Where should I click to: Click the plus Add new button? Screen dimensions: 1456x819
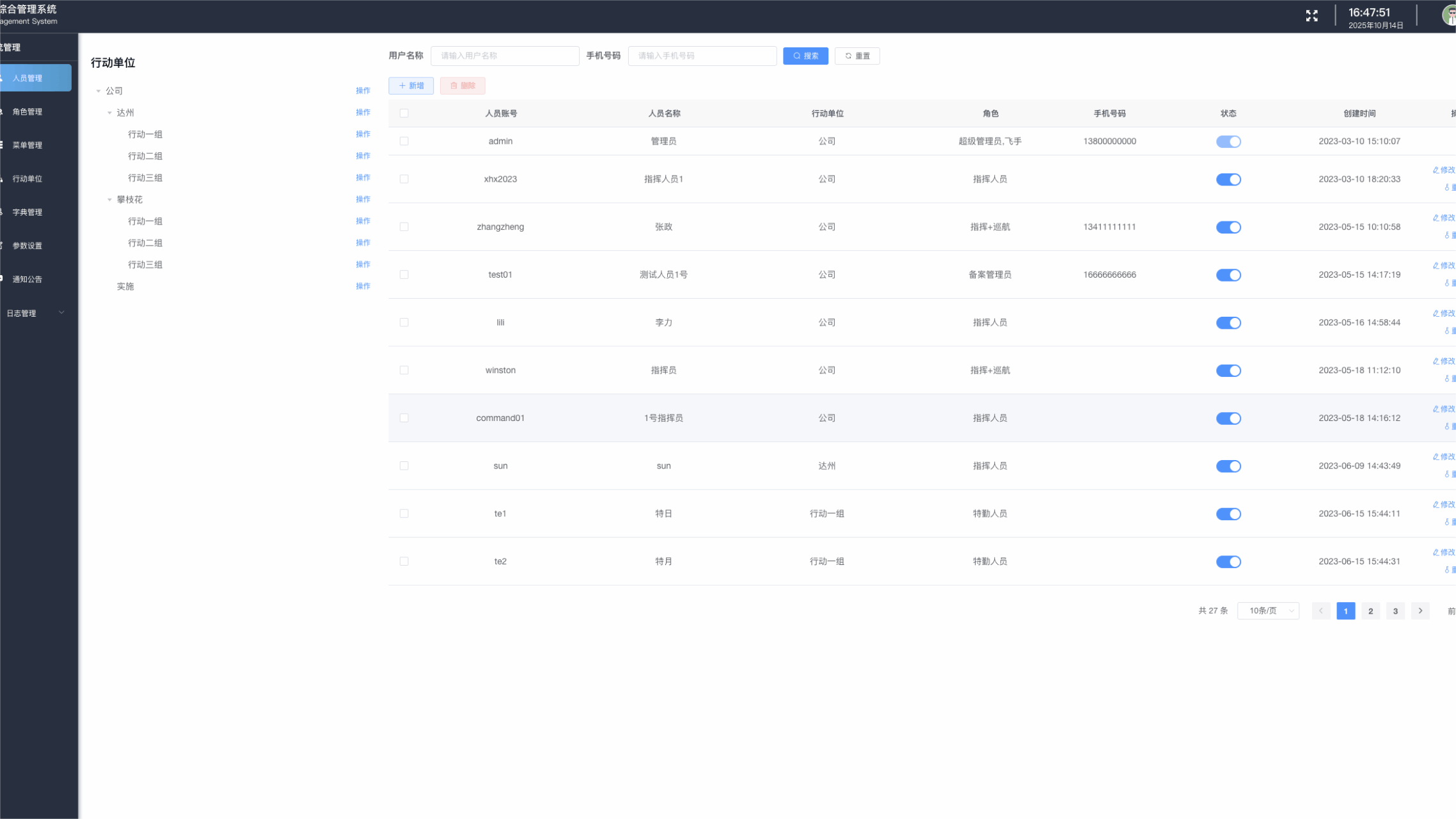[x=411, y=86]
